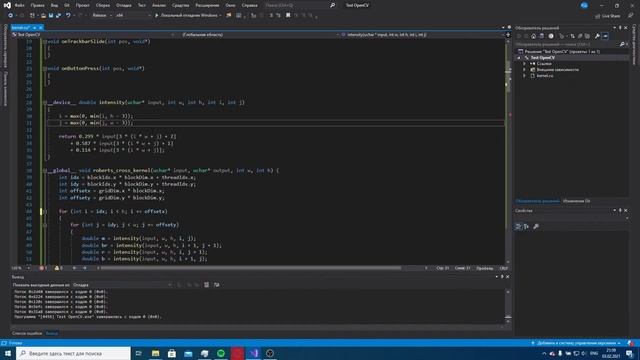Toggle word wrap in the Output panel
Image resolution: width=640 pixels, height=360 pixels.
(216, 285)
